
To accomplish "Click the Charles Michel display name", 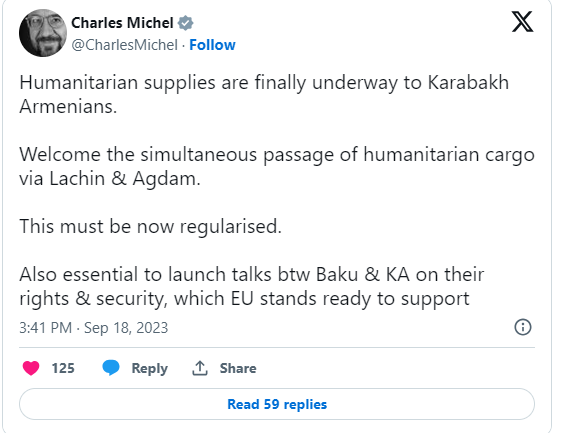I will click(122, 23).
